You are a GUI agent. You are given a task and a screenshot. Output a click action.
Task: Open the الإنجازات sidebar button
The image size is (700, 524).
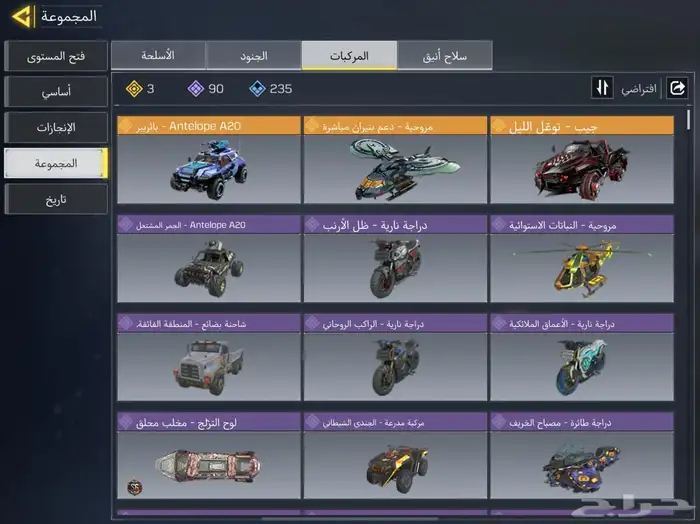56,128
